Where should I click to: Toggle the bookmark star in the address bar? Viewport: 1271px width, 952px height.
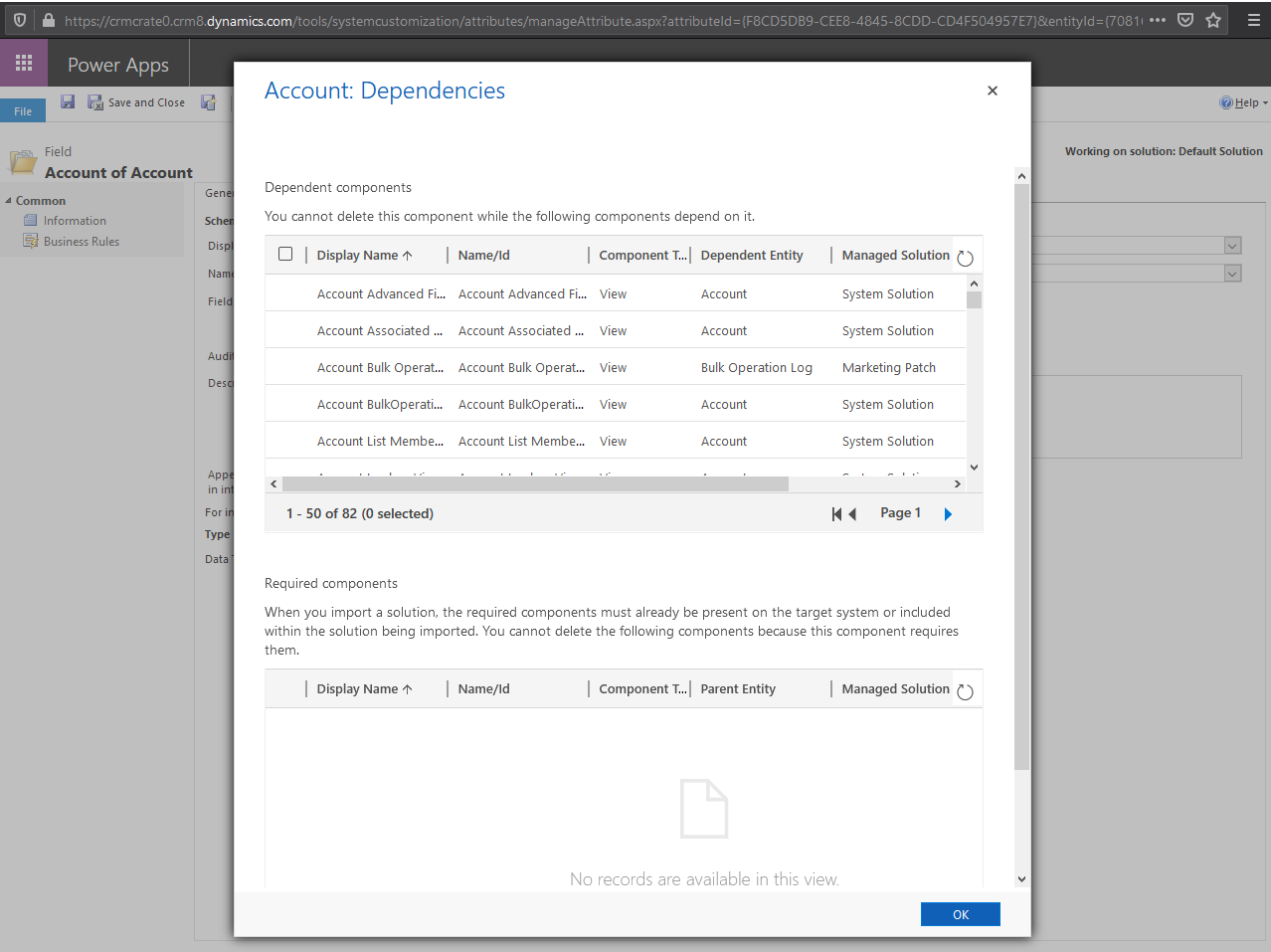click(1213, 19)
